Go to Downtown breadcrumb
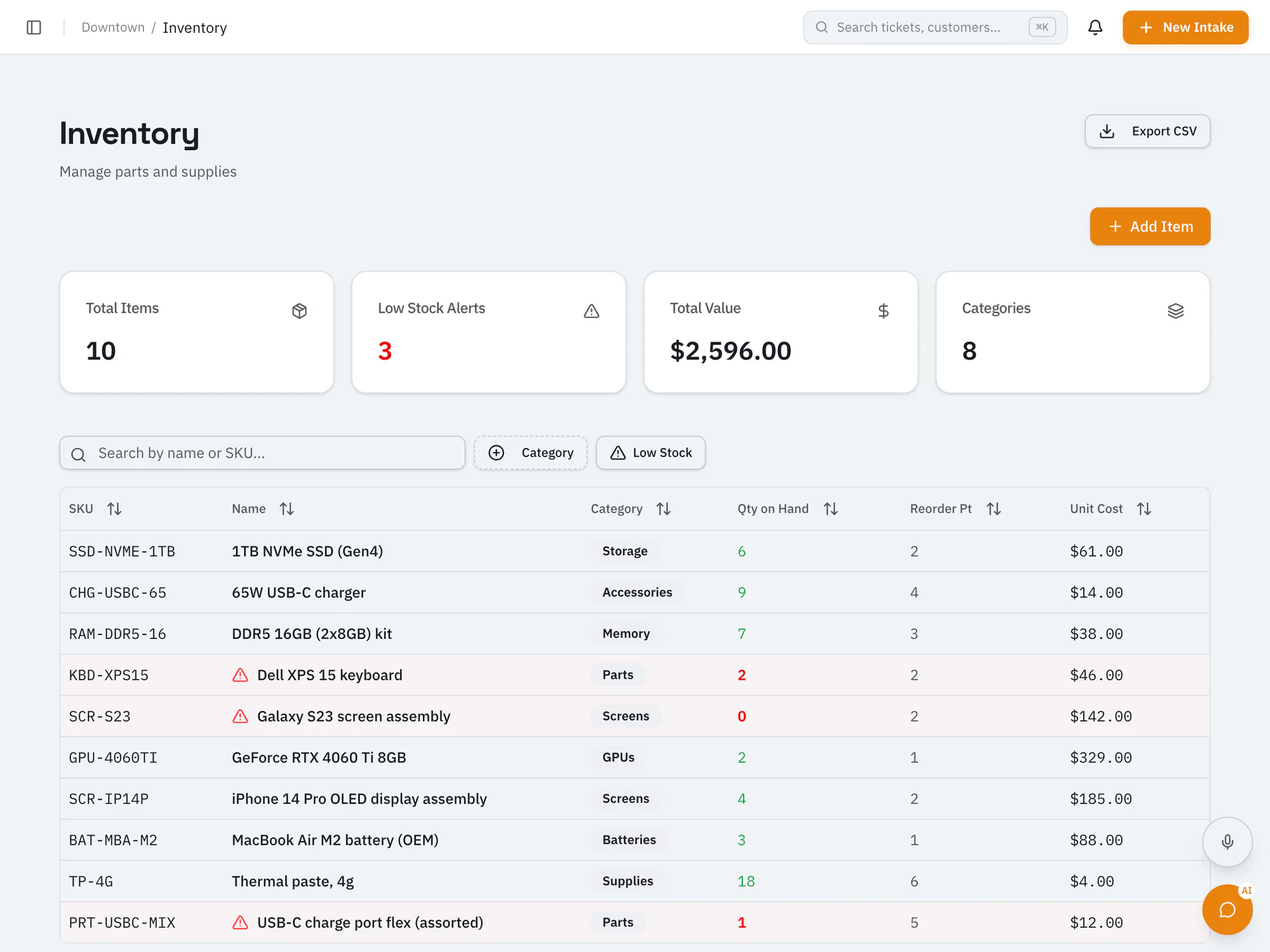This screenshot has width=1270, height=952. click(113, 27)
